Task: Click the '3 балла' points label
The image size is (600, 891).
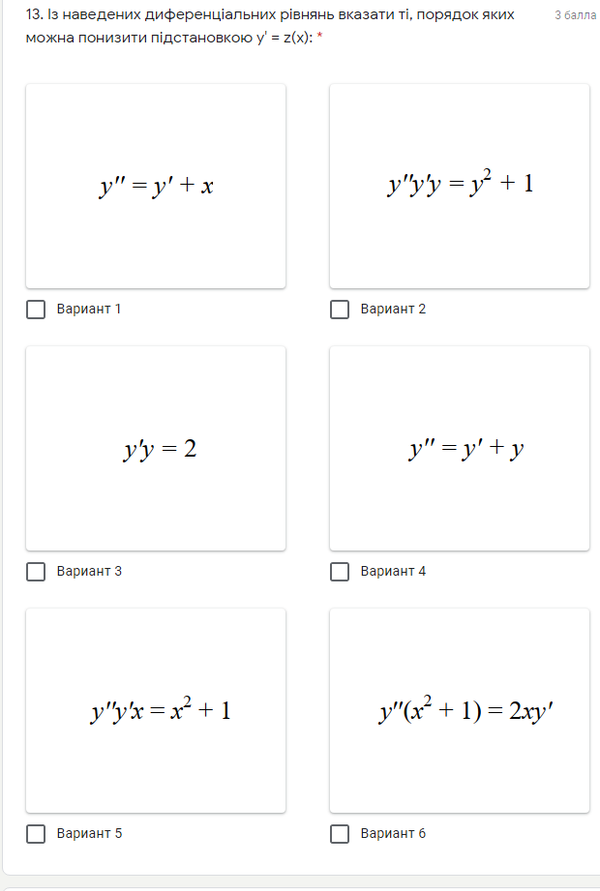Action: point(575,17)
